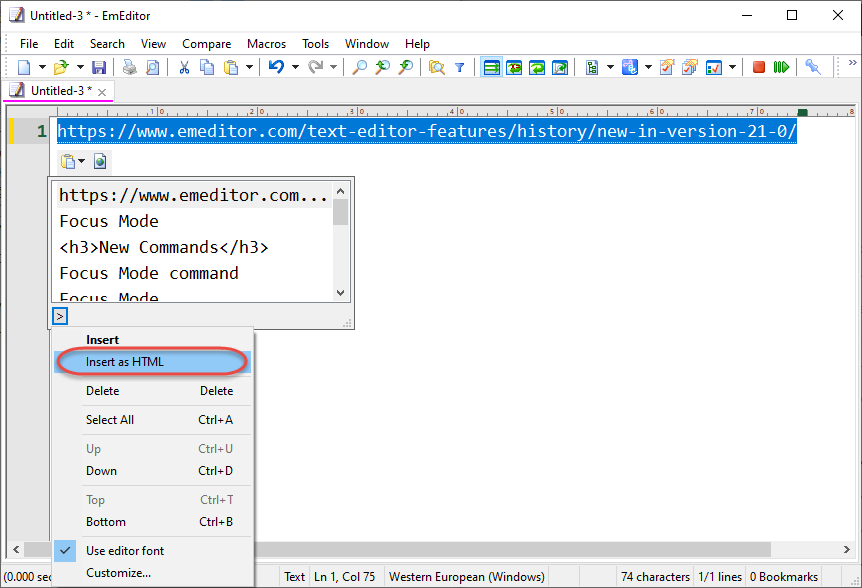Select the Focus Mode command clipboard entry
This screenshot has height=588, width=862.
tap(195, 273)
